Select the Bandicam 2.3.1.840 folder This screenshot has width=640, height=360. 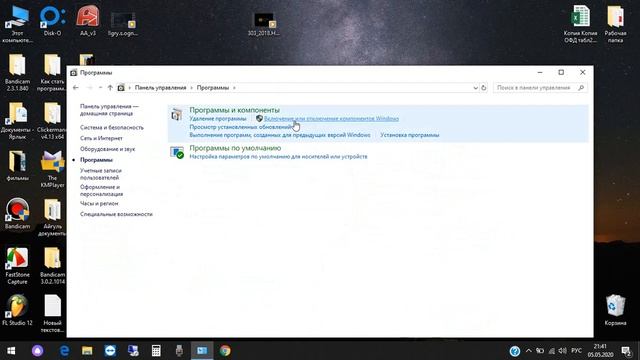(x=17, y=72)
